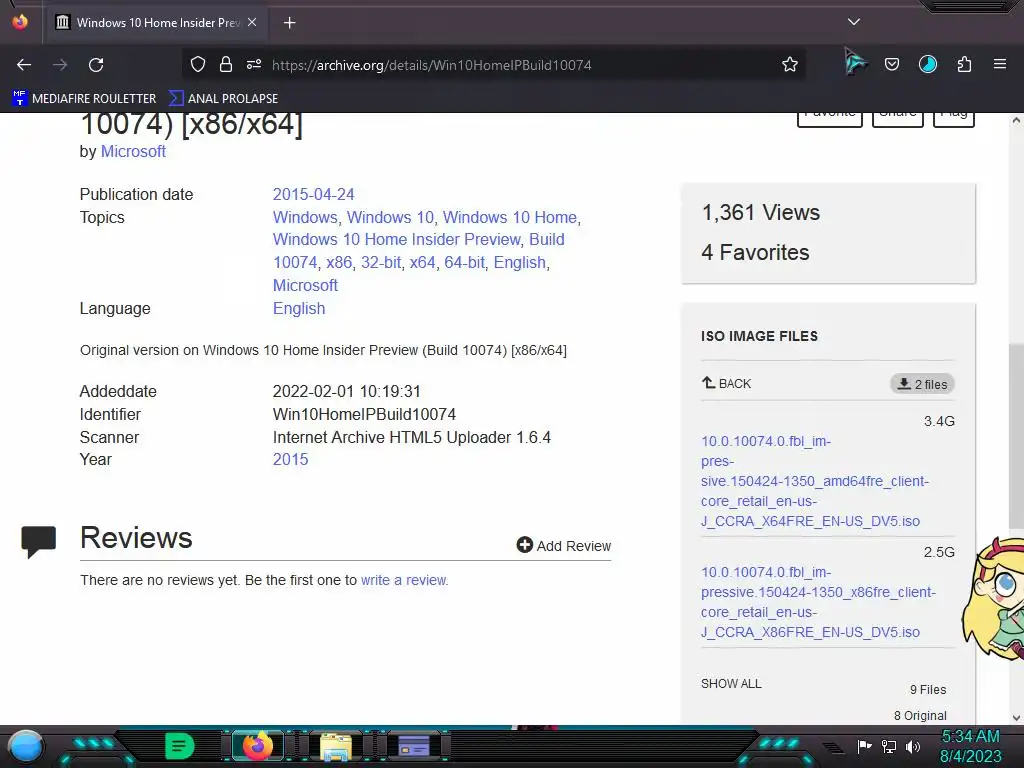
Task: Open the green notes app in taskbar
Action: pos(180,746)
